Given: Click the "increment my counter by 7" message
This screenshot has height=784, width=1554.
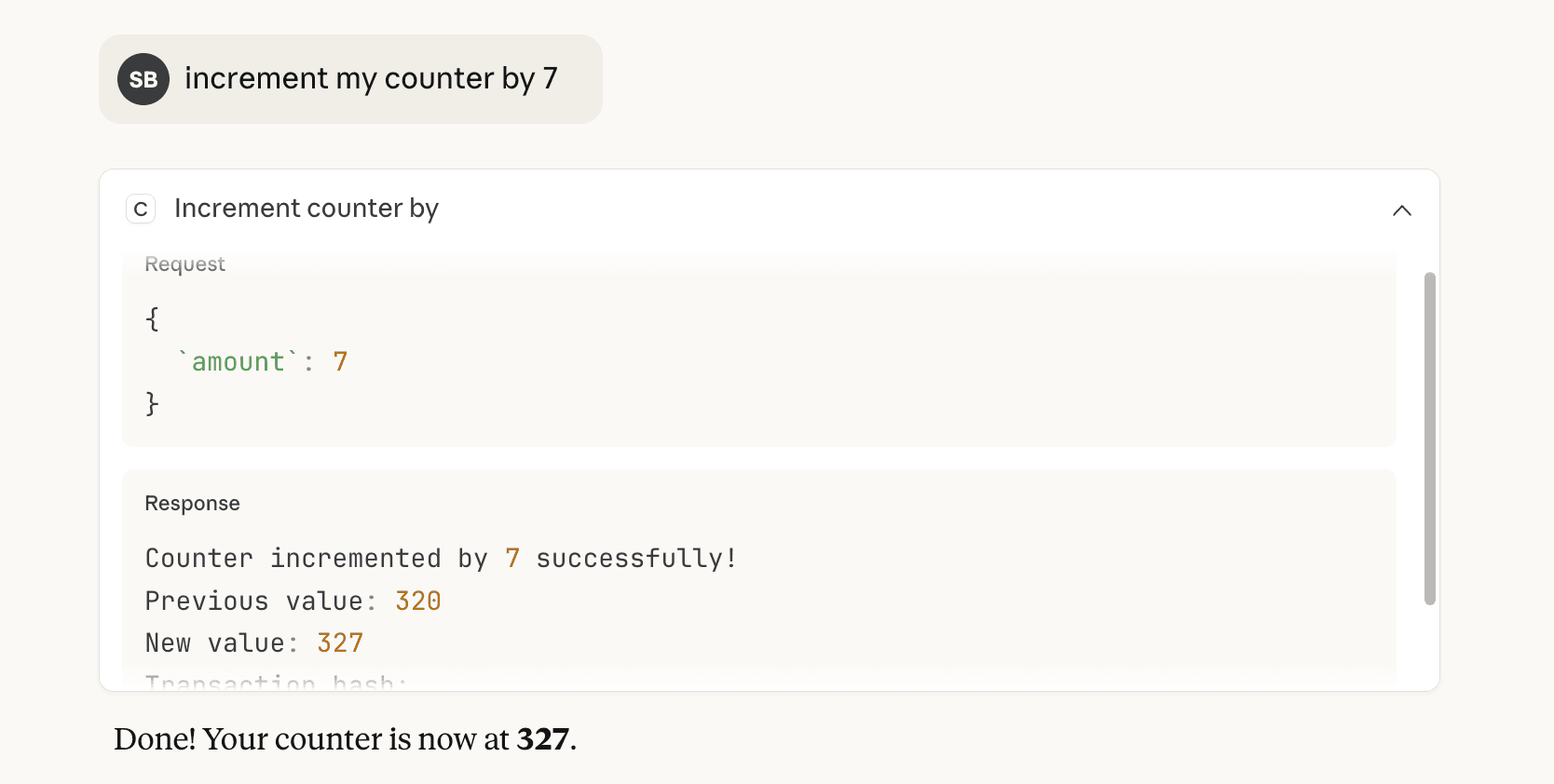Looking at the screenshot, I should [x=371, y=79].
